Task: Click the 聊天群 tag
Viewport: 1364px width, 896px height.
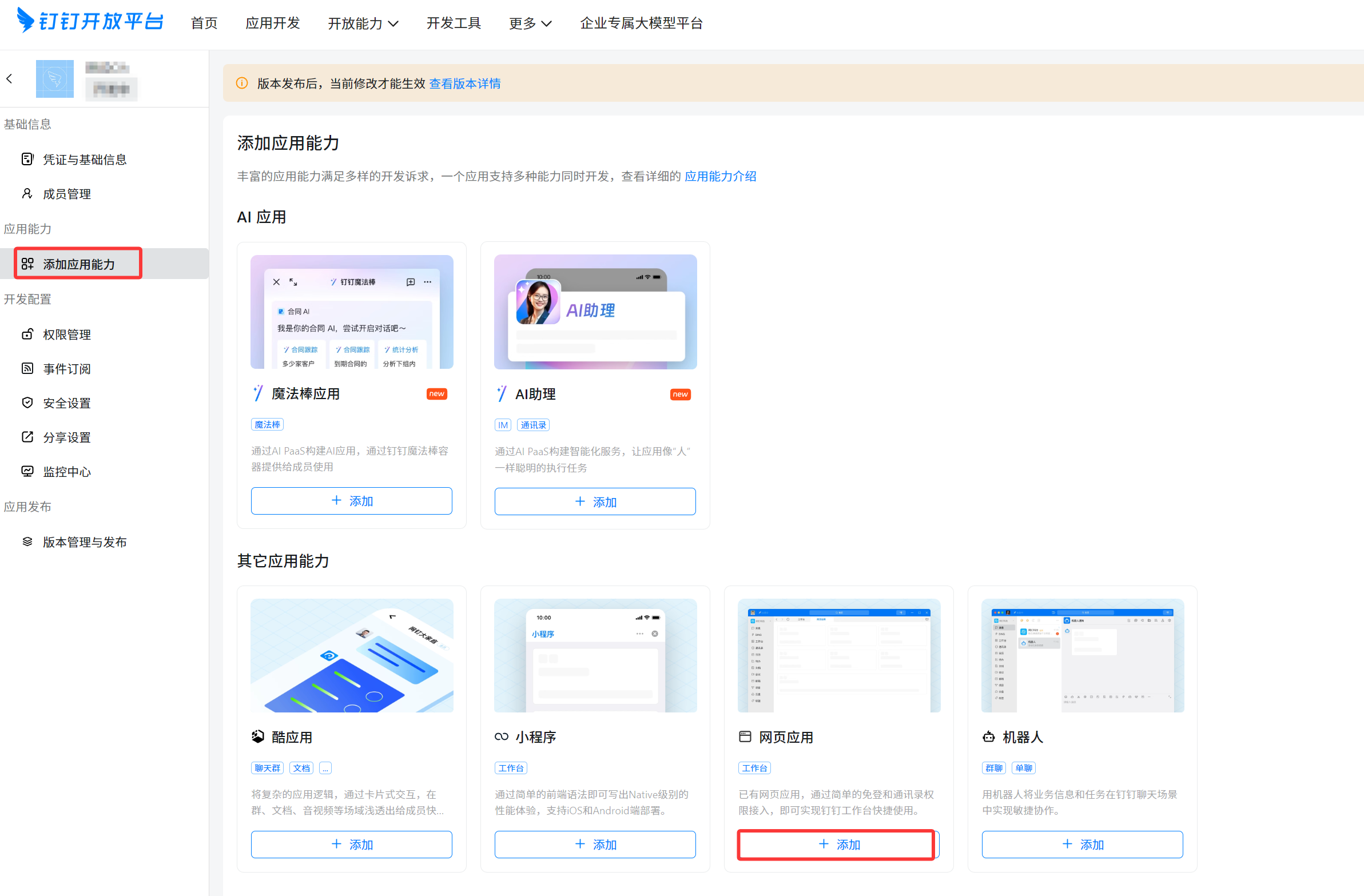Action: click(267, 768)
